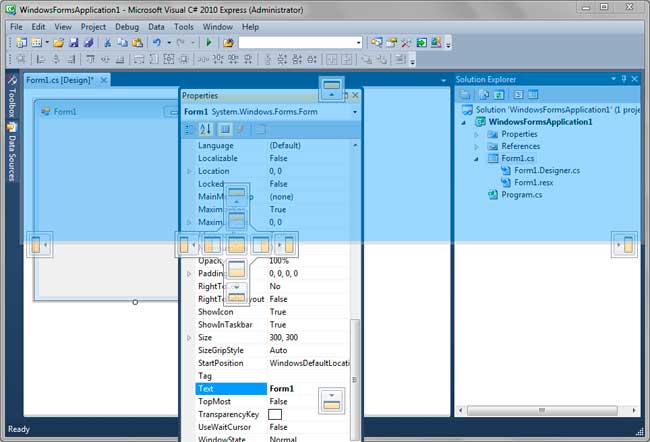The height and width of the screenshot is (442, 650).
Task: Click the left edge docking guide icon
Action: 38,244
